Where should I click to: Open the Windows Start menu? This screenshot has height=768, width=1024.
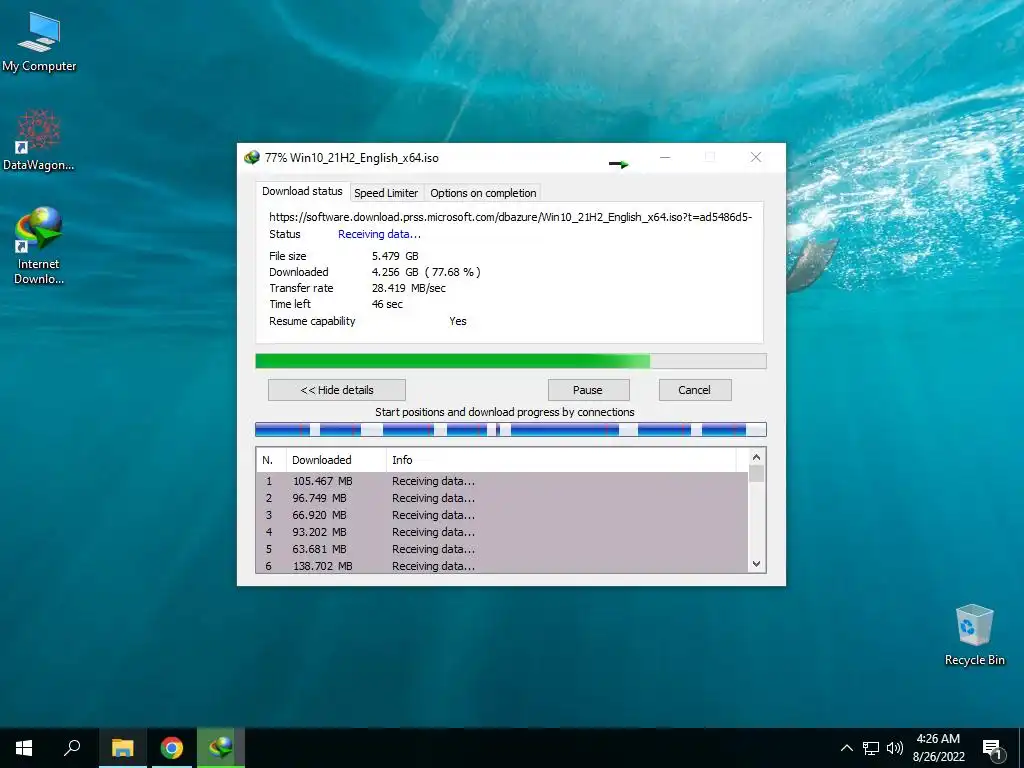(x=24, y=748)
